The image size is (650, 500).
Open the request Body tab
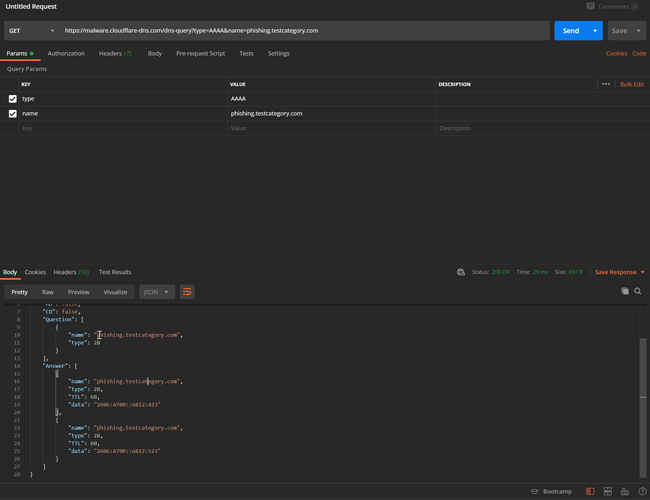tap(155, 53)
